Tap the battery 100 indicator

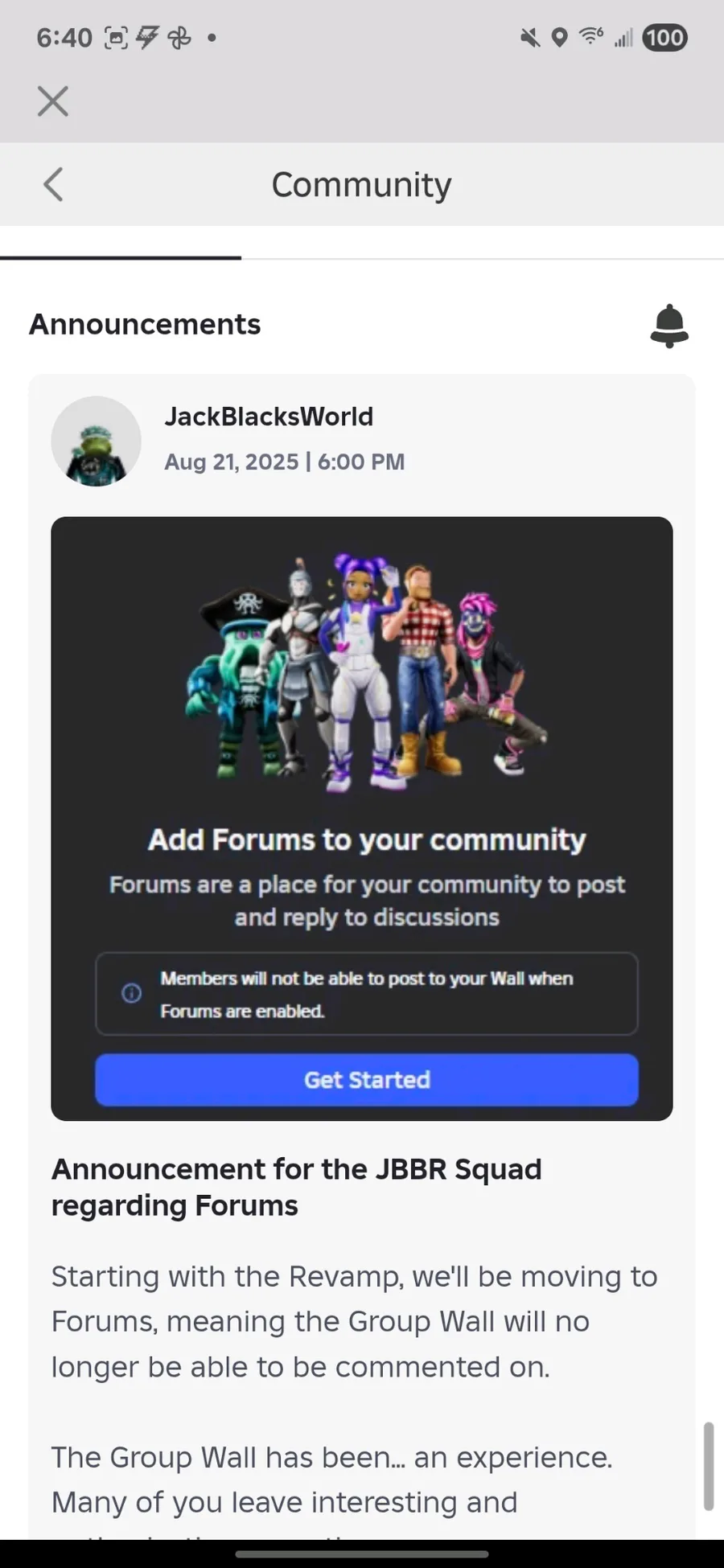pos(664,37)
